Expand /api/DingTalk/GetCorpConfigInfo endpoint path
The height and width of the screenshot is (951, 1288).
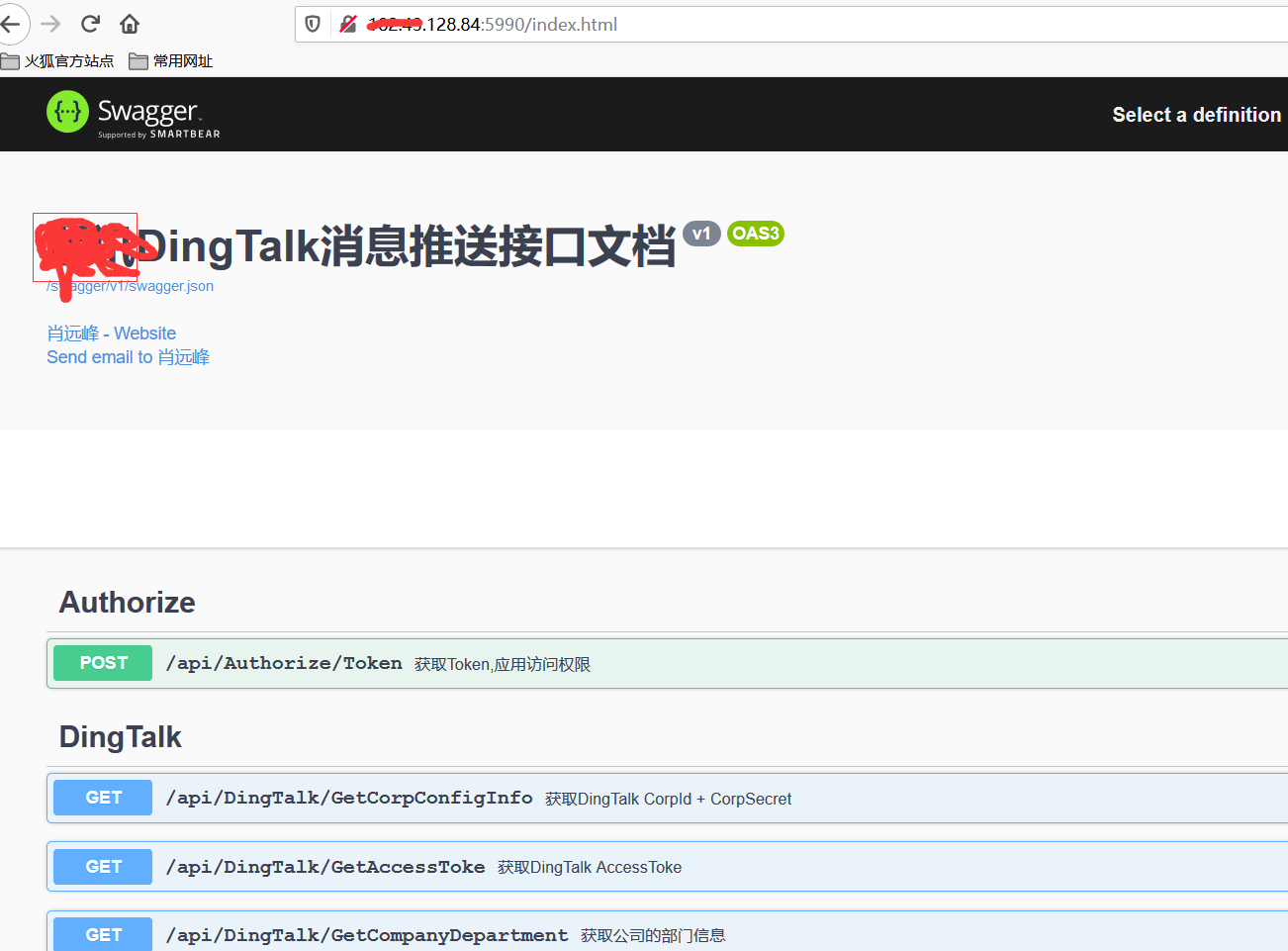(349, 799)
